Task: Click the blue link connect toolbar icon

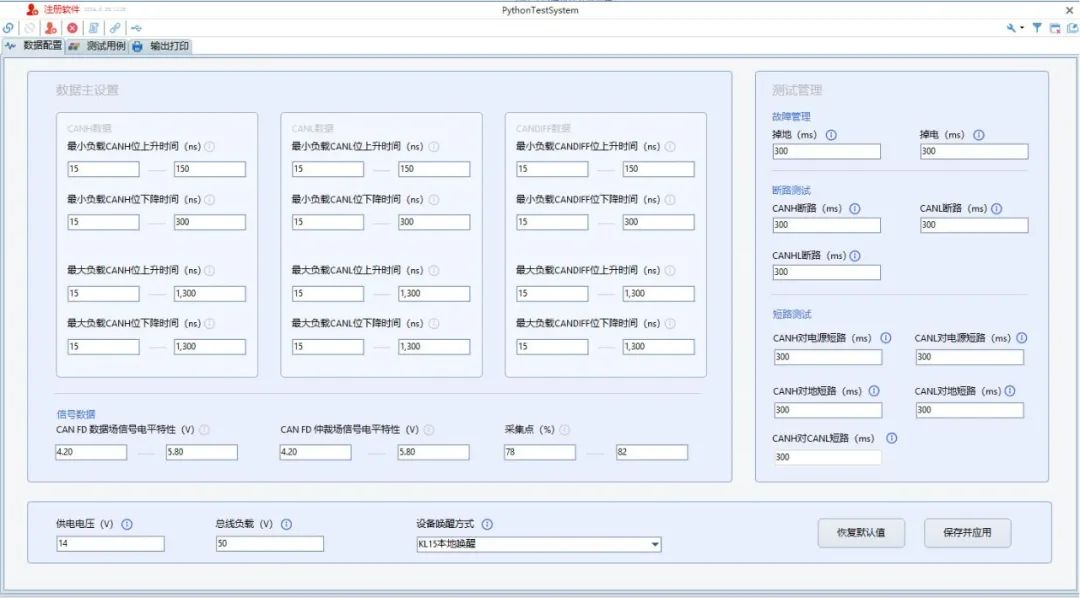Action: coord(8,28)
